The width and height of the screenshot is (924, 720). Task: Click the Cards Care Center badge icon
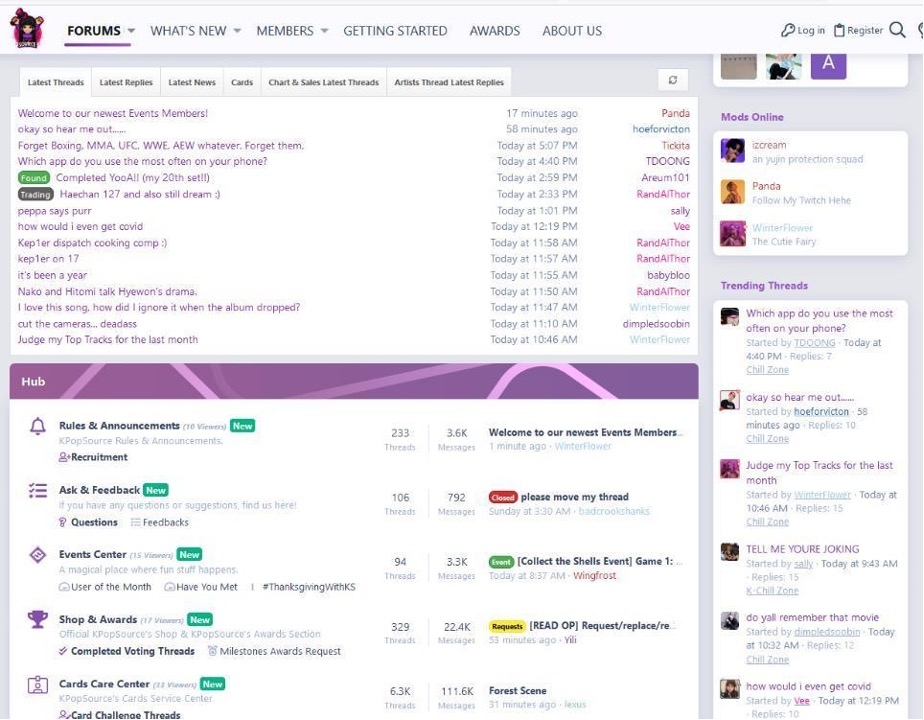38,685
